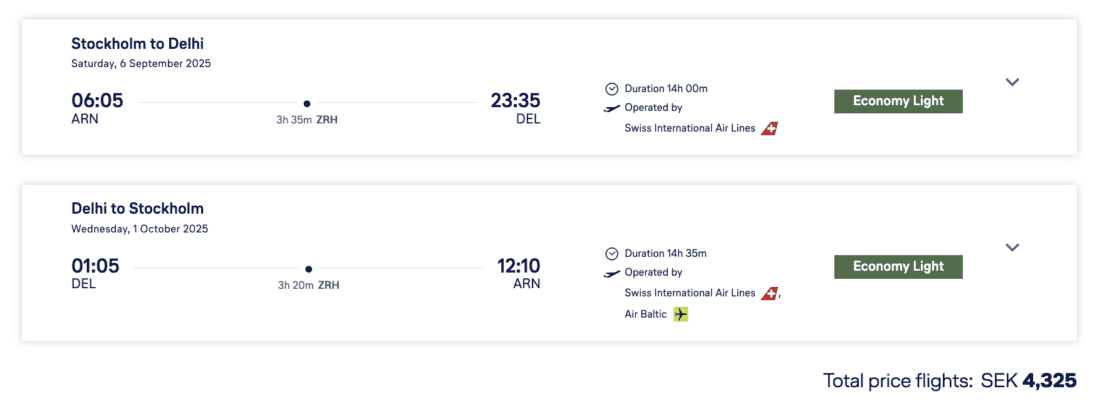Image resolution: width=1100 pixels, height=401 pixels.
Task: Expand the Delhi to Stockholm flight details
Action: point(1012,247)
